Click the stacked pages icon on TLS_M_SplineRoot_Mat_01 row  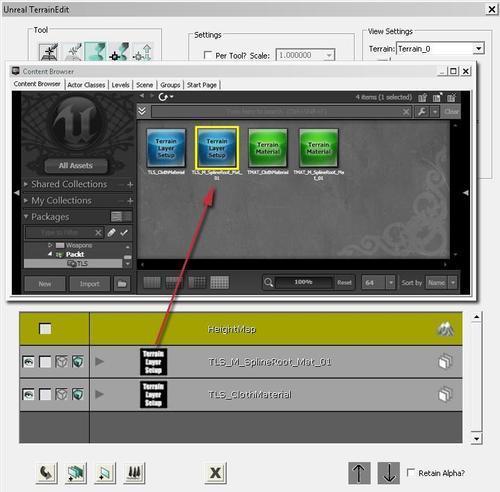tap(445, 362)
